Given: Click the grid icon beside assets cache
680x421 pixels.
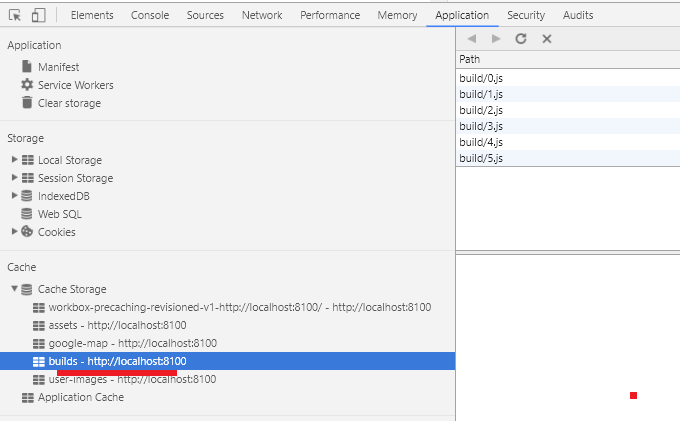Looking at the screenshot, I should click(x=39, y=326).
